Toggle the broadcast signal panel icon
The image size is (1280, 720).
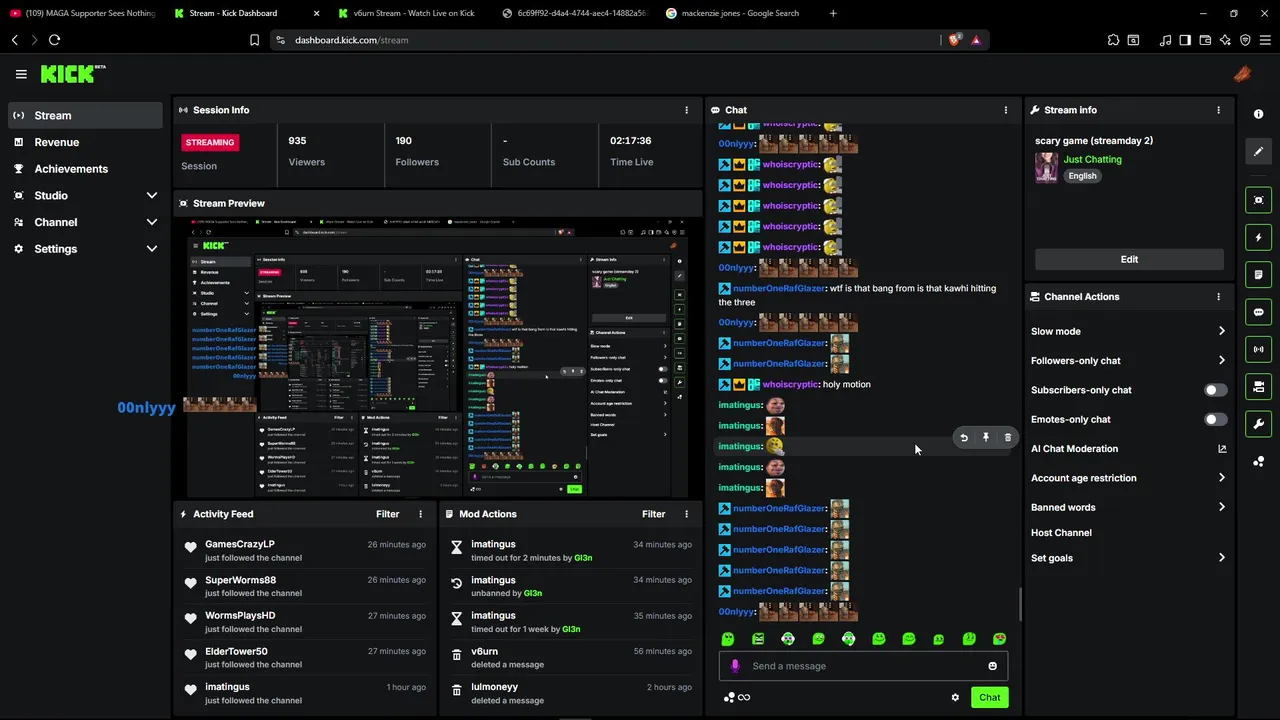tap(1258, 349)
